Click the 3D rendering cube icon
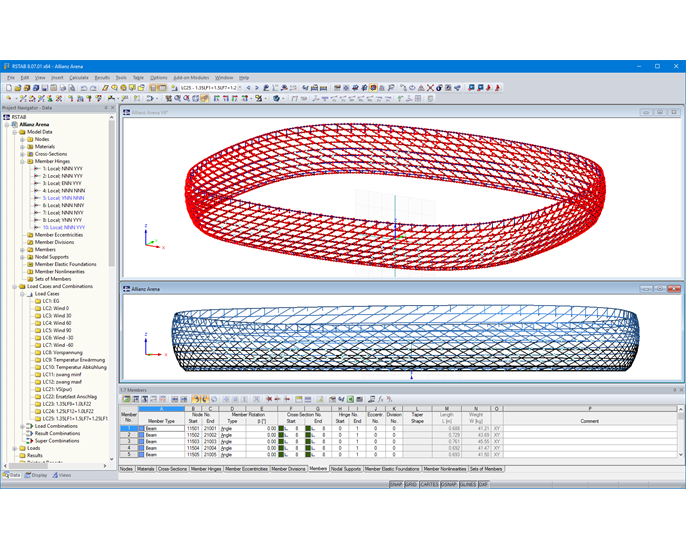This screenshot has height=549, width=686. [276, 98]
